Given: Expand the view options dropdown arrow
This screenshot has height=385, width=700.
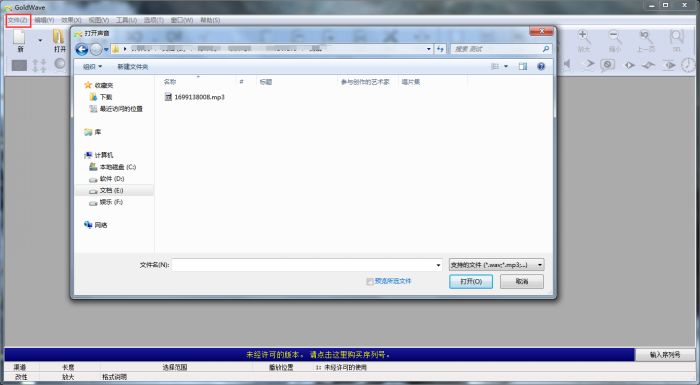Looking at the screenshot, I should pyautogui.click(x=506, y=67).
